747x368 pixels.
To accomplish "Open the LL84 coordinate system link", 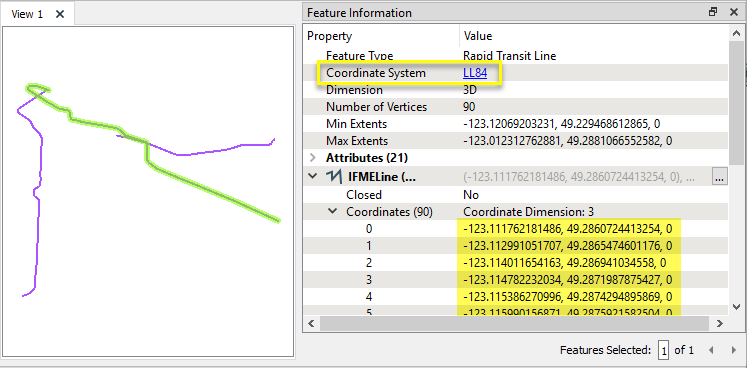I will click(474, 73).
